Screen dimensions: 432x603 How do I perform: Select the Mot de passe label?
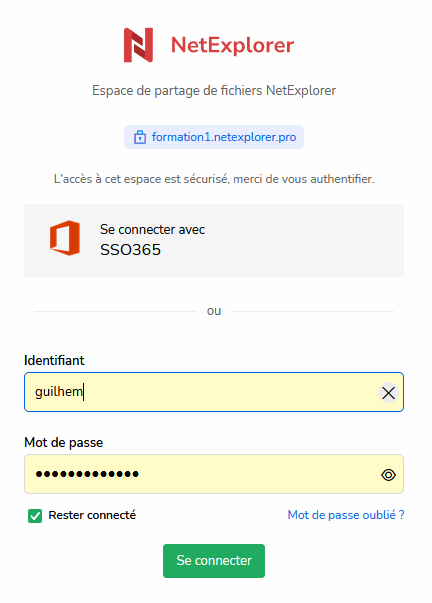coord(63,443)
